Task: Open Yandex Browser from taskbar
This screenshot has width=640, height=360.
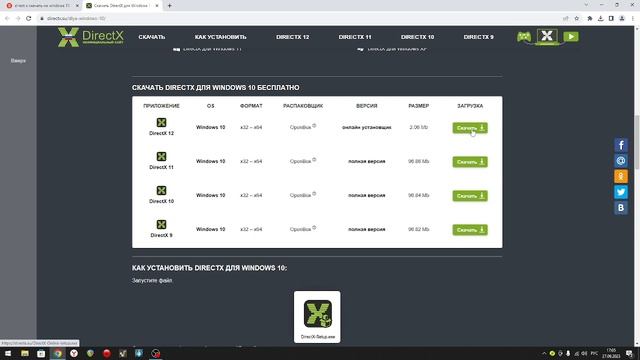Action: [x=74, y=353]
